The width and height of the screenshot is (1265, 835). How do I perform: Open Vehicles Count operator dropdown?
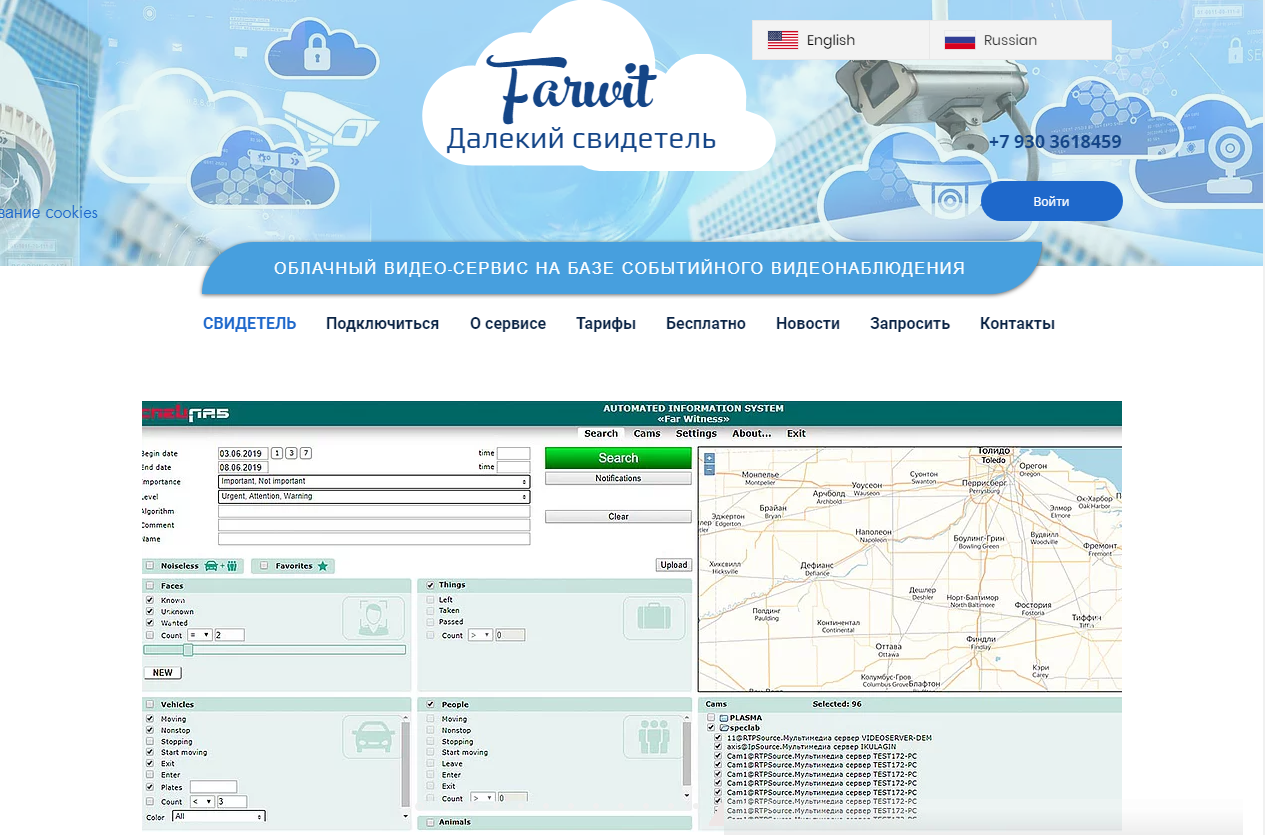tap(201, 801)
